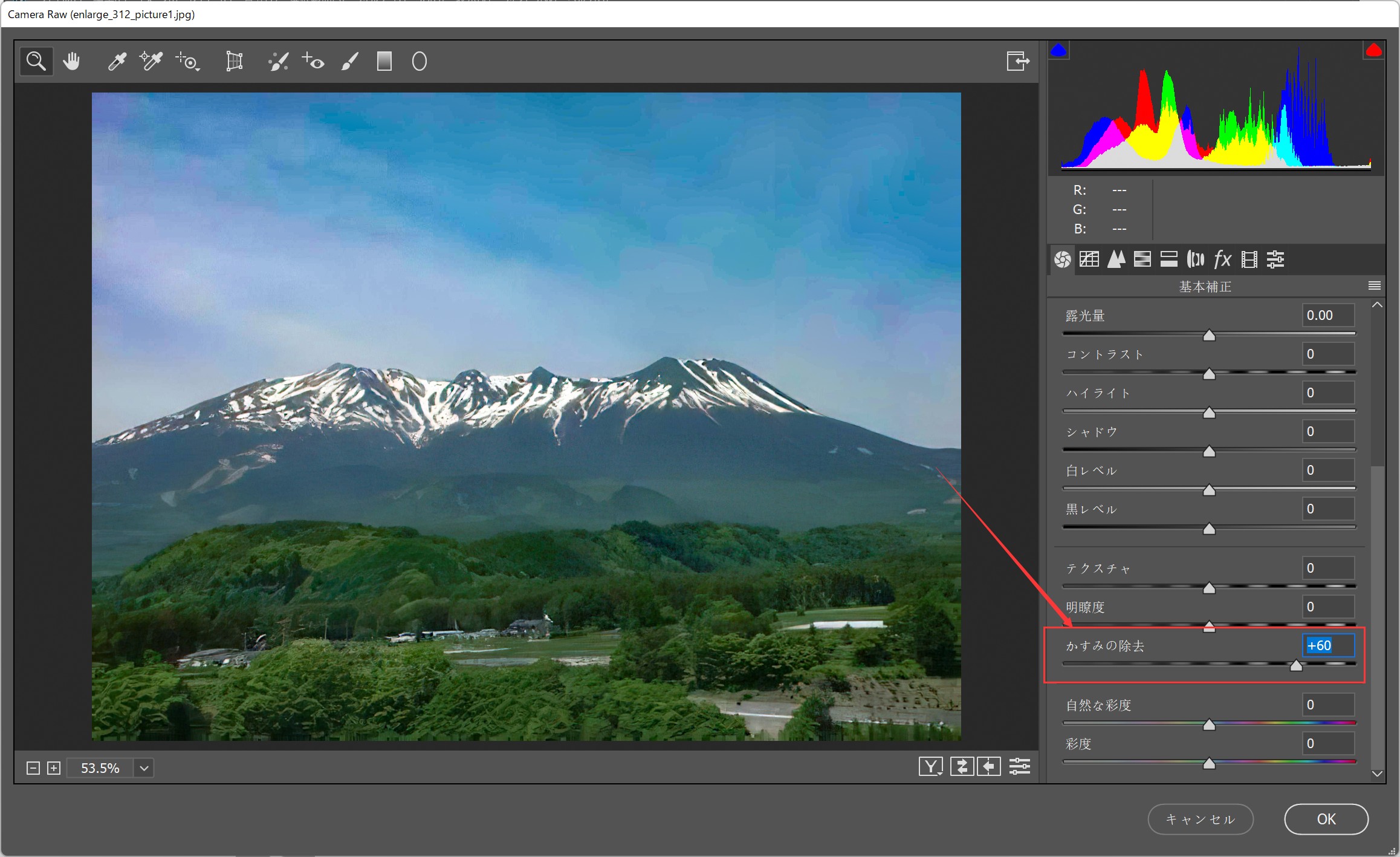The image size is (1400, 857).
Task: Open the 基本補正 panel options menu
Action: coord(1374,285)
